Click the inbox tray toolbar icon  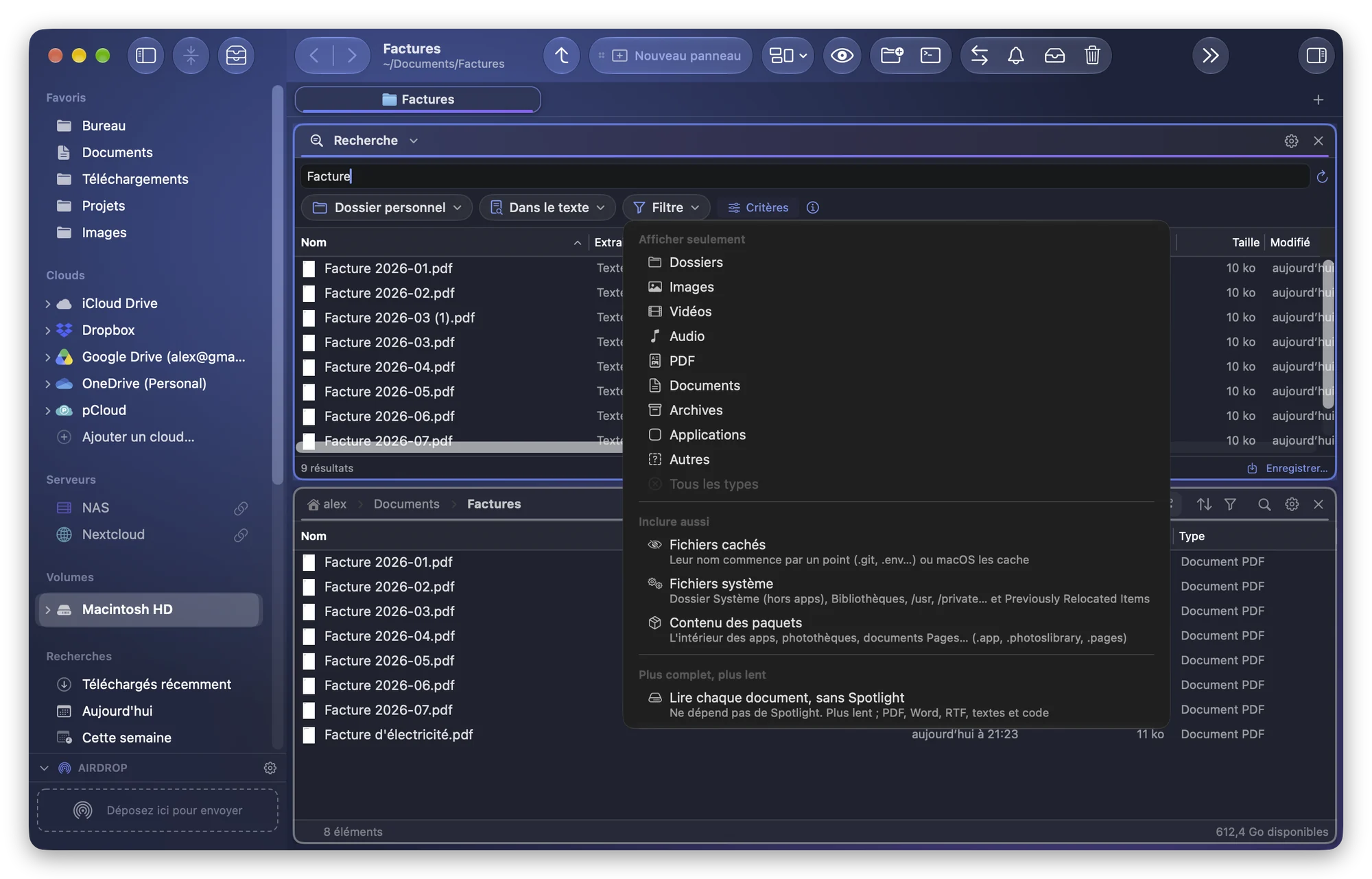click(x=1054, y=56)
